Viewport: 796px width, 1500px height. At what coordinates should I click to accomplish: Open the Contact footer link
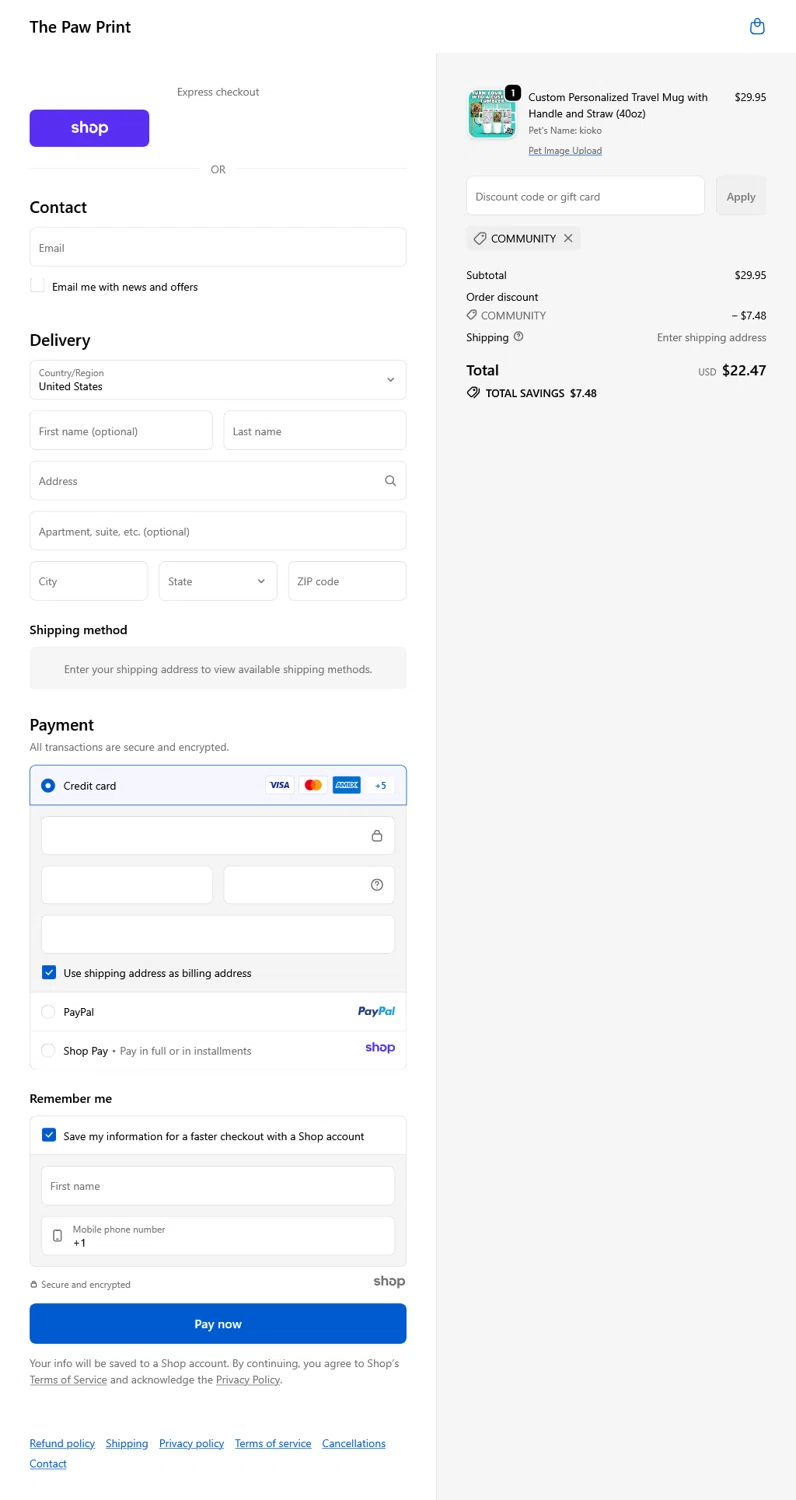48,1463
